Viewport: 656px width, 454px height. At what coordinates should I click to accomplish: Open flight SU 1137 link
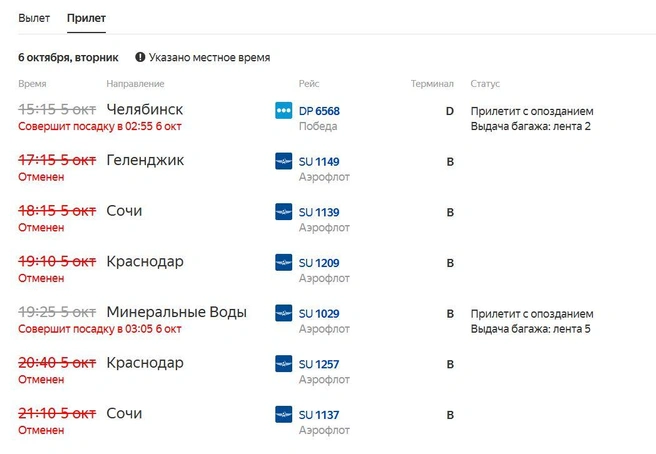pos(319,415)
